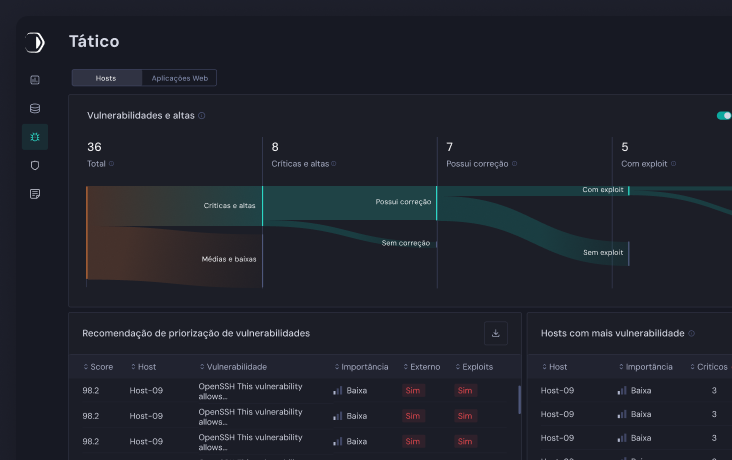The image size is (732, 460).
Task: Click the first Sim badge under Externo
Action: pos(413,390)
